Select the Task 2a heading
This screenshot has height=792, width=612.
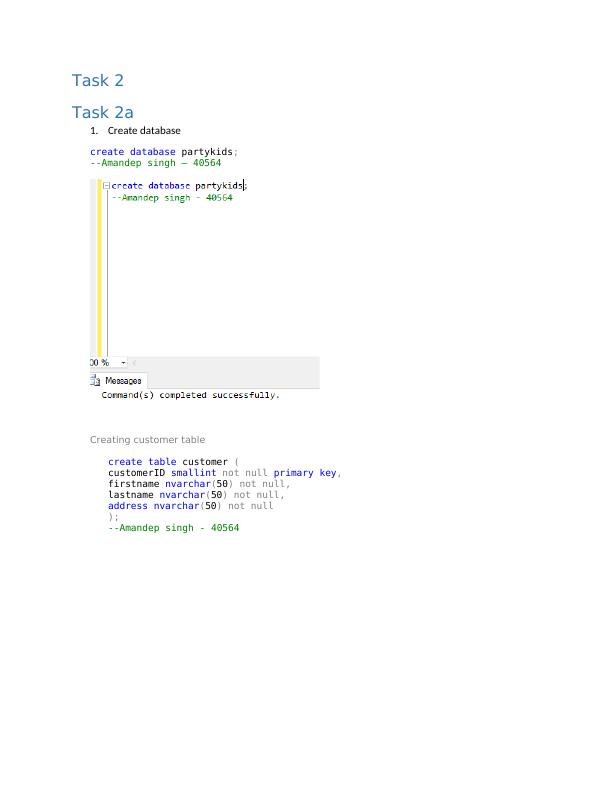(102, 113)
